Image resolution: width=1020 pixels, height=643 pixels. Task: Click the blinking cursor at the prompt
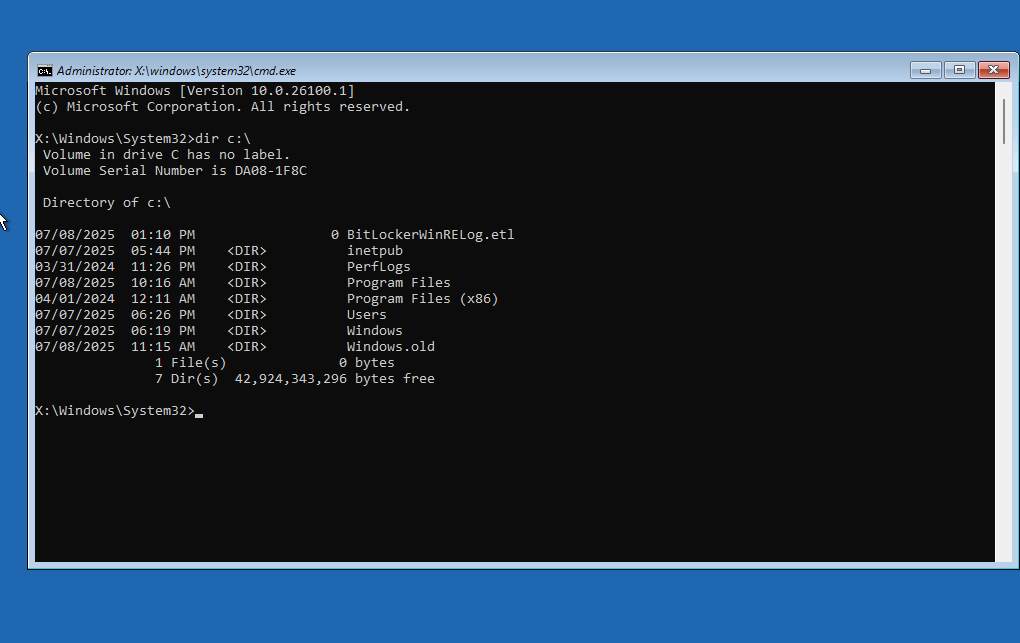click(x=199, y=412)
